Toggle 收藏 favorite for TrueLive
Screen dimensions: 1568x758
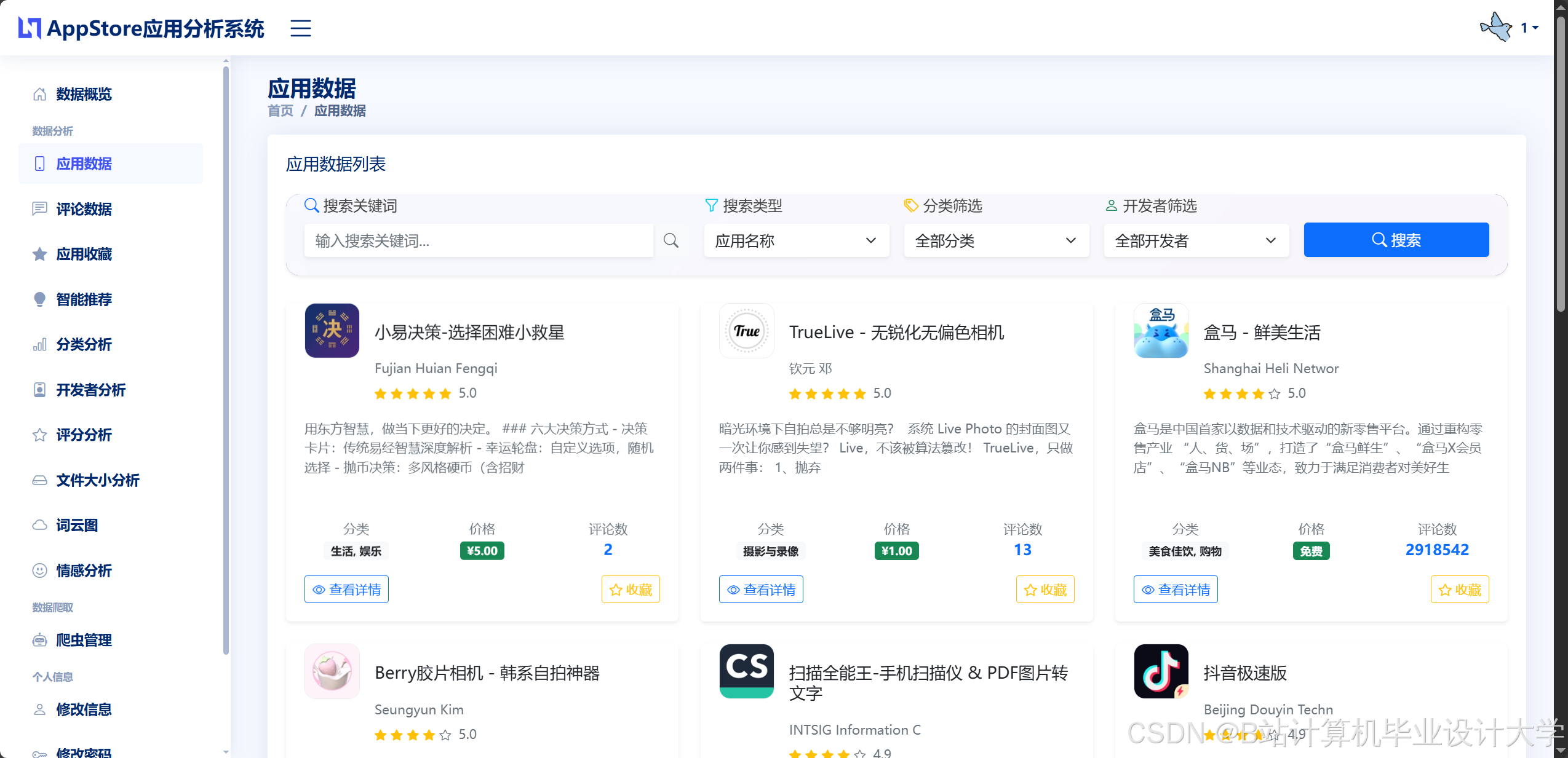1045,590
